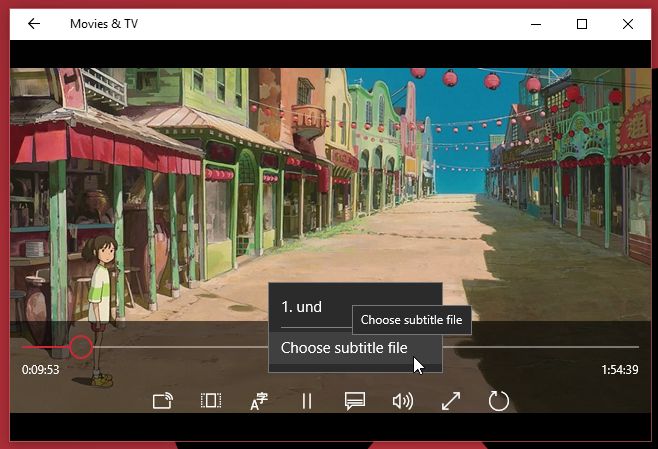Toggle the repeat playback icon
This screenshot has height=449, width=658.
(x=499, y=401)
